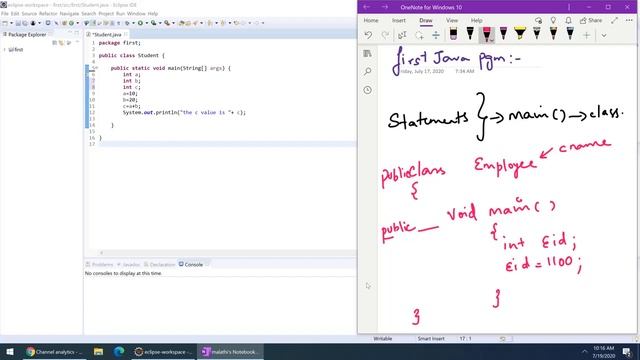This screenshot has height=360, width=640.
Task: Switch to eclipse-workspace taskbar item
Action: [x=163, y=351]
